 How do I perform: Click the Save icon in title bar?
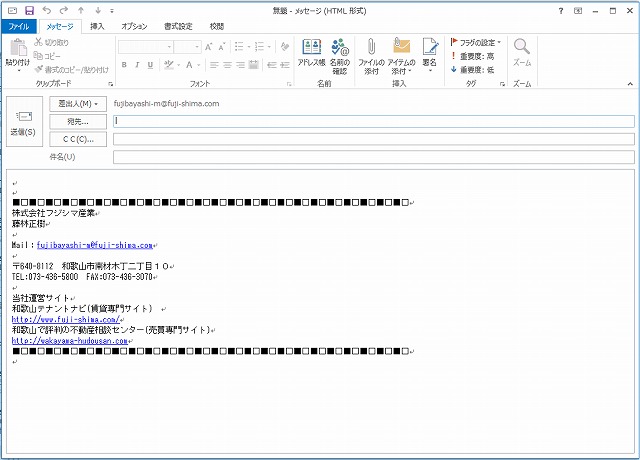[x=29, y=10]
